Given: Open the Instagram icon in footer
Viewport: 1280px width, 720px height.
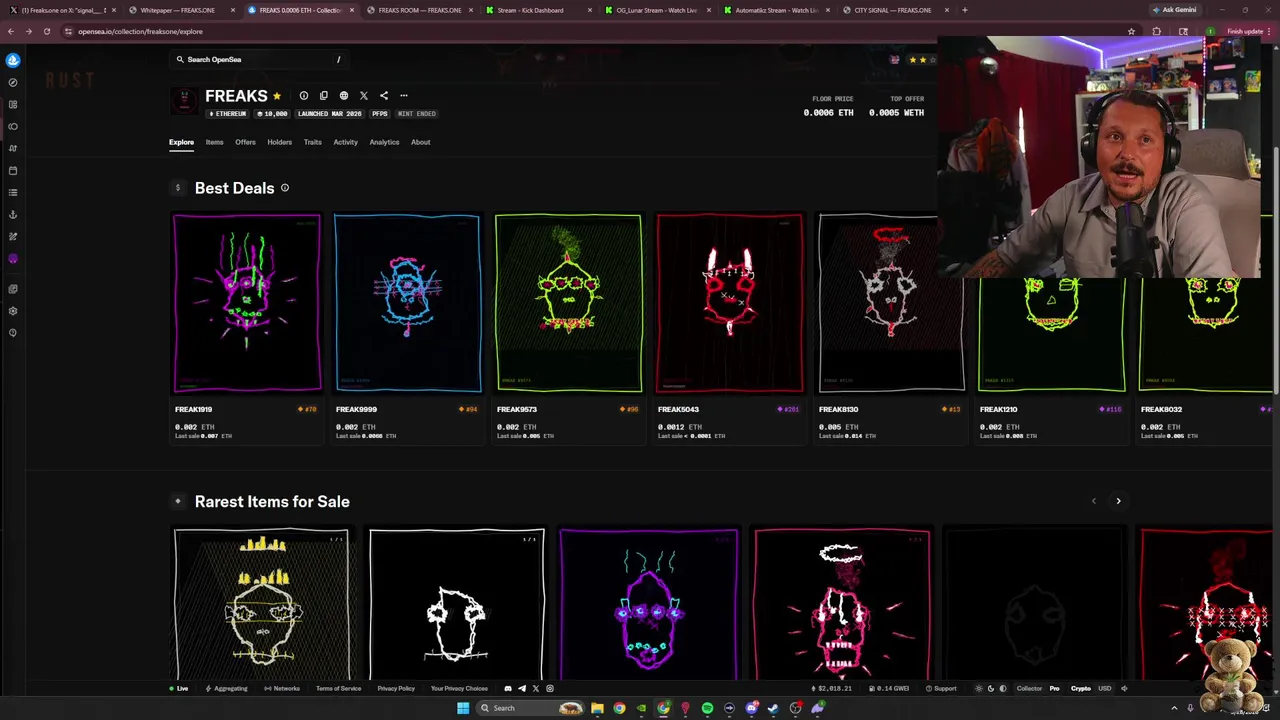Looking at the screenshot, I should [x=550, y=688].
